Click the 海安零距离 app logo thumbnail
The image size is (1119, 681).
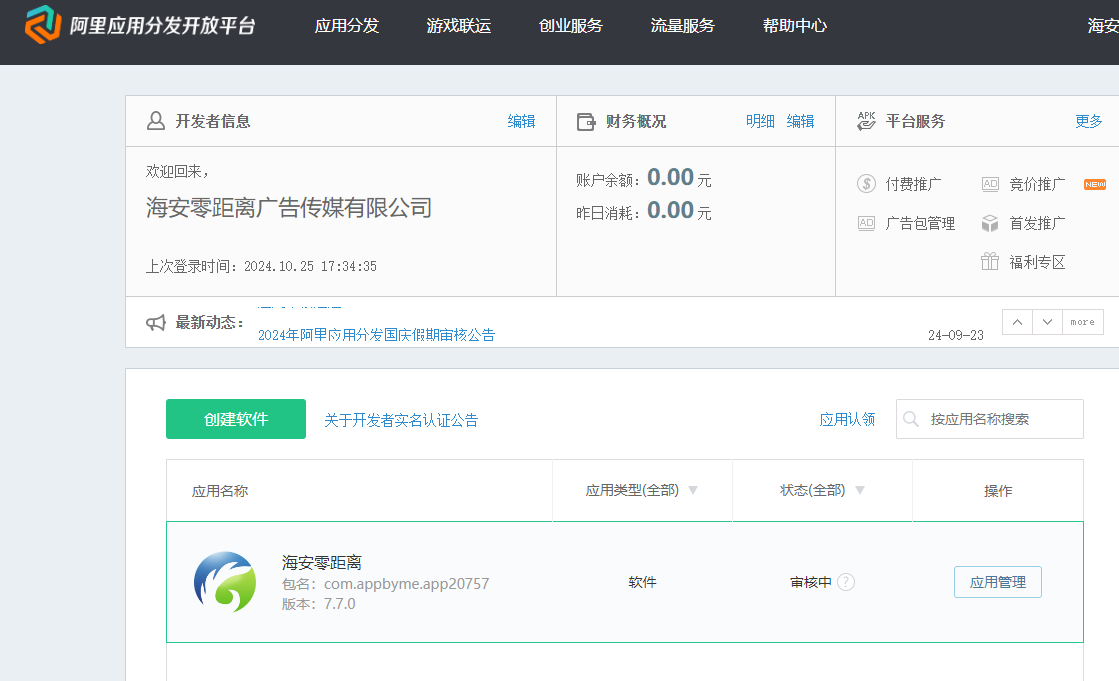click(x=225, y=582)
